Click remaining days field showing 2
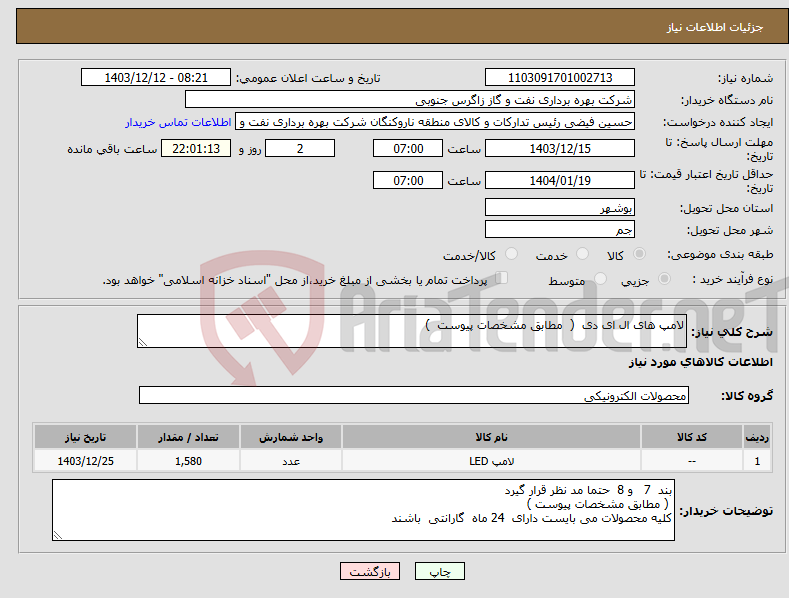This screenshot has width=789, height=598. (300, 148)
